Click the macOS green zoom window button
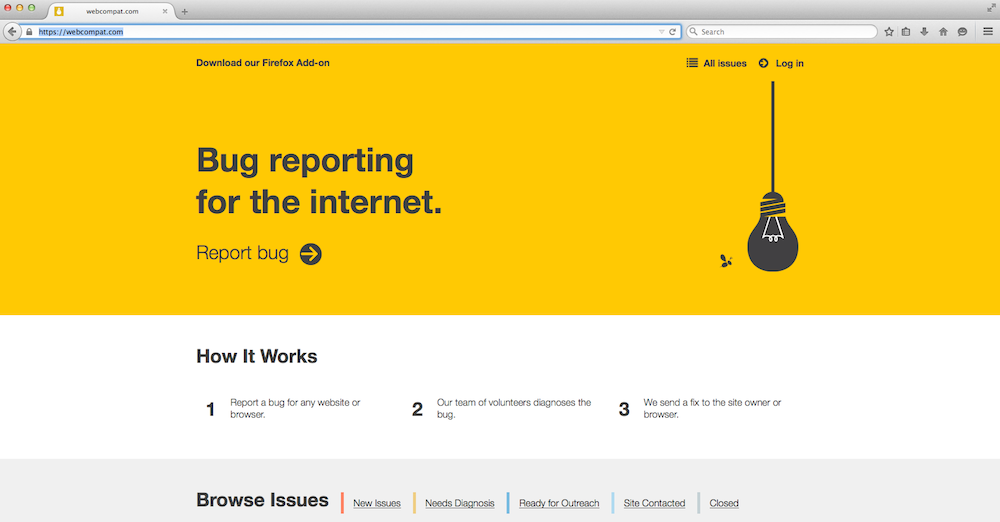This screenshot has height=522, width=1000. point(31,8)
